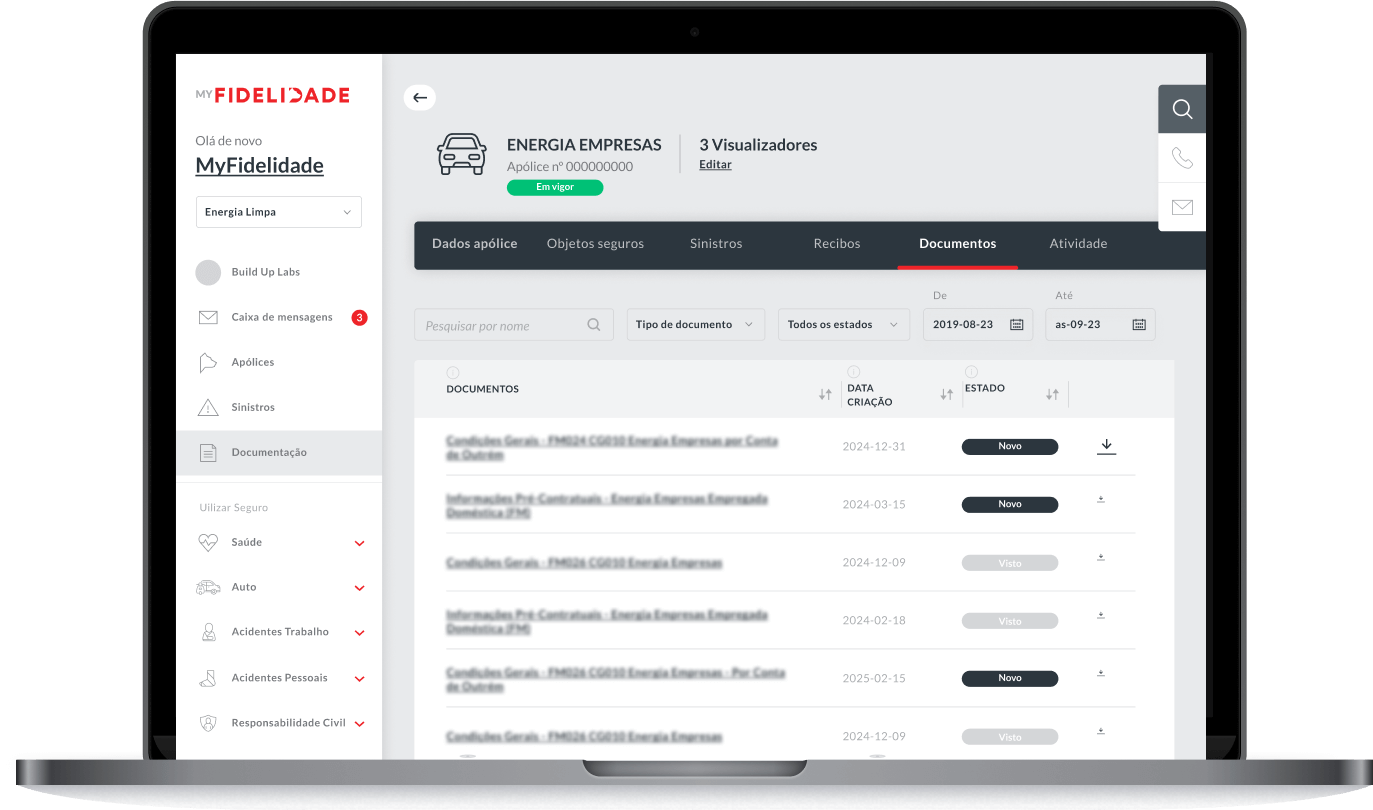The image size is (1373, 810).
Task: Click Novo status on 2024-12-31 row
Action: 1010,446
